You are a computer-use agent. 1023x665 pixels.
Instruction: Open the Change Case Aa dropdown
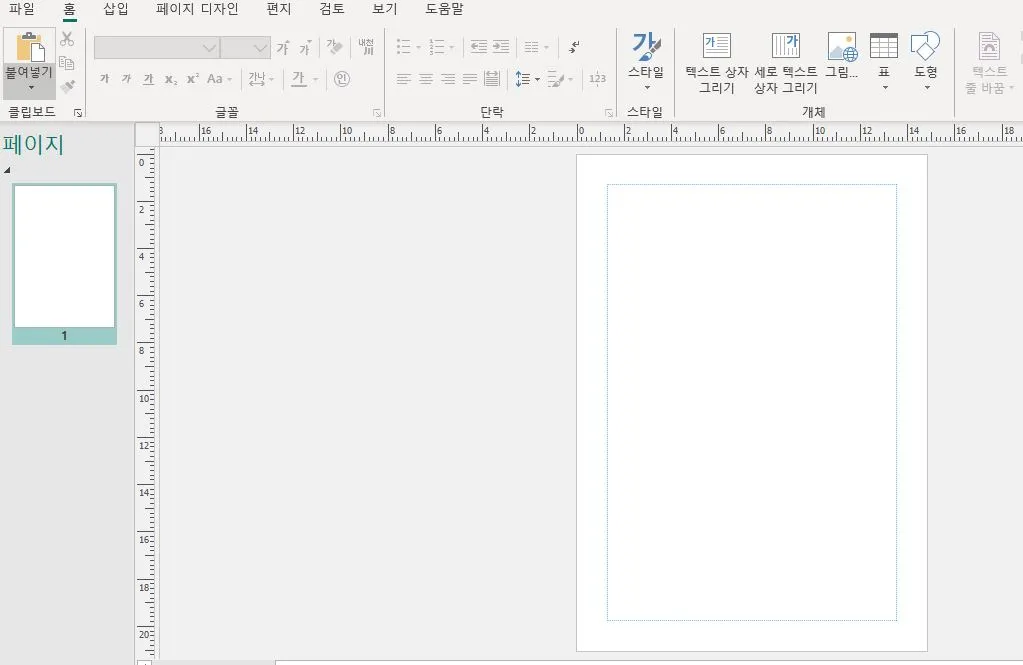click(219, 79)
